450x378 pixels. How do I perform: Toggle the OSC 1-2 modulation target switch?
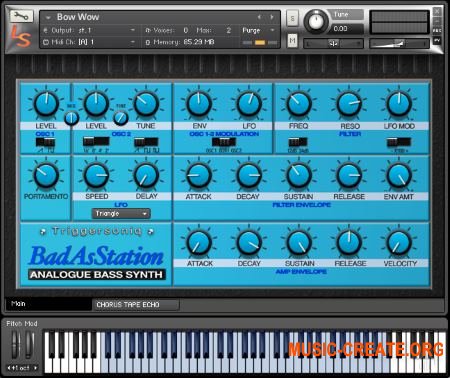[x=224, y=142]
